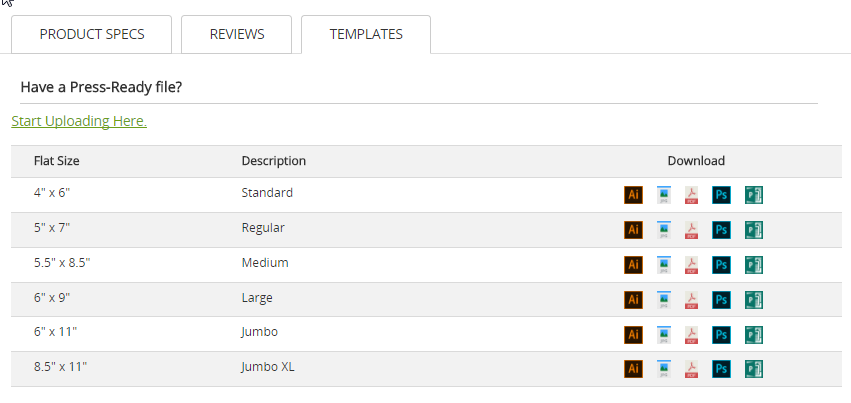Image resolution: width=851 pixels, height=403 pixels.
Task: Get the Photoshop template for Large size
Action: tap(721, 300)
